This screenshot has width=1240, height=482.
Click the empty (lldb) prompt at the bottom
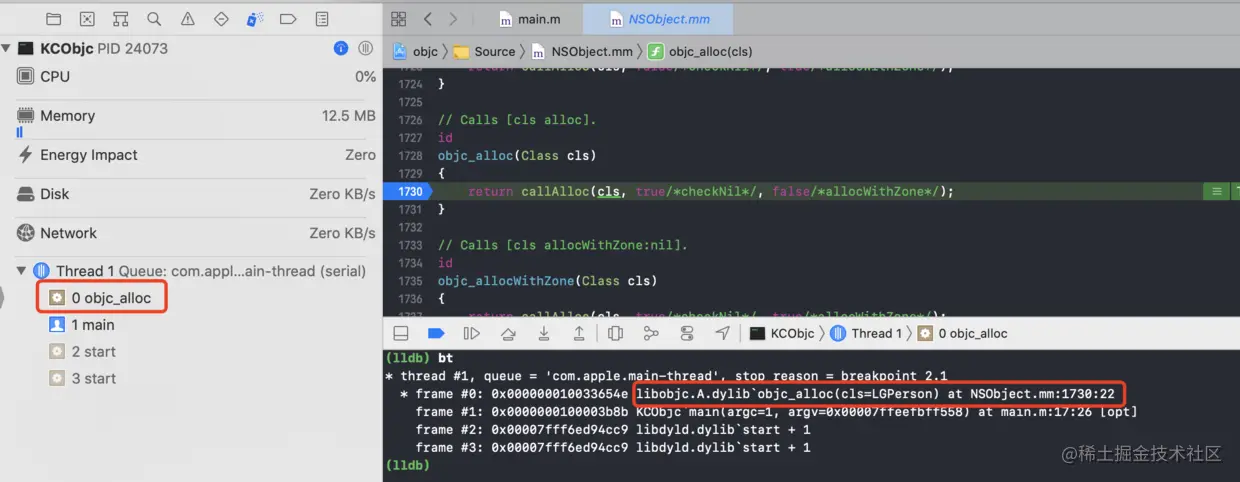(x=406, y=465)
